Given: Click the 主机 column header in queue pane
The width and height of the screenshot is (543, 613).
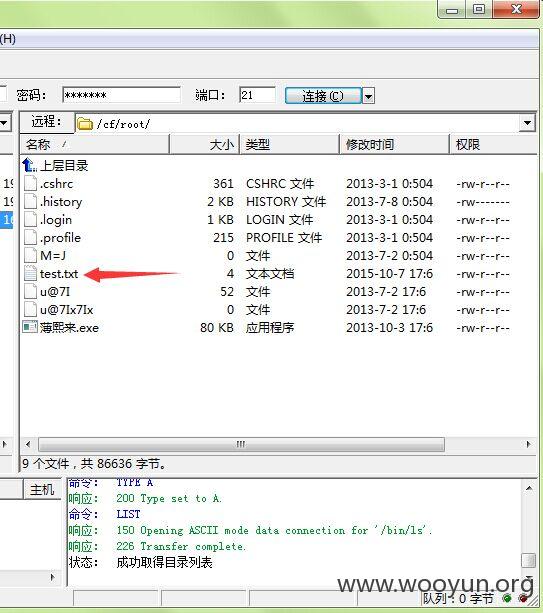Looking at the screenshot, I should point(42,489).
